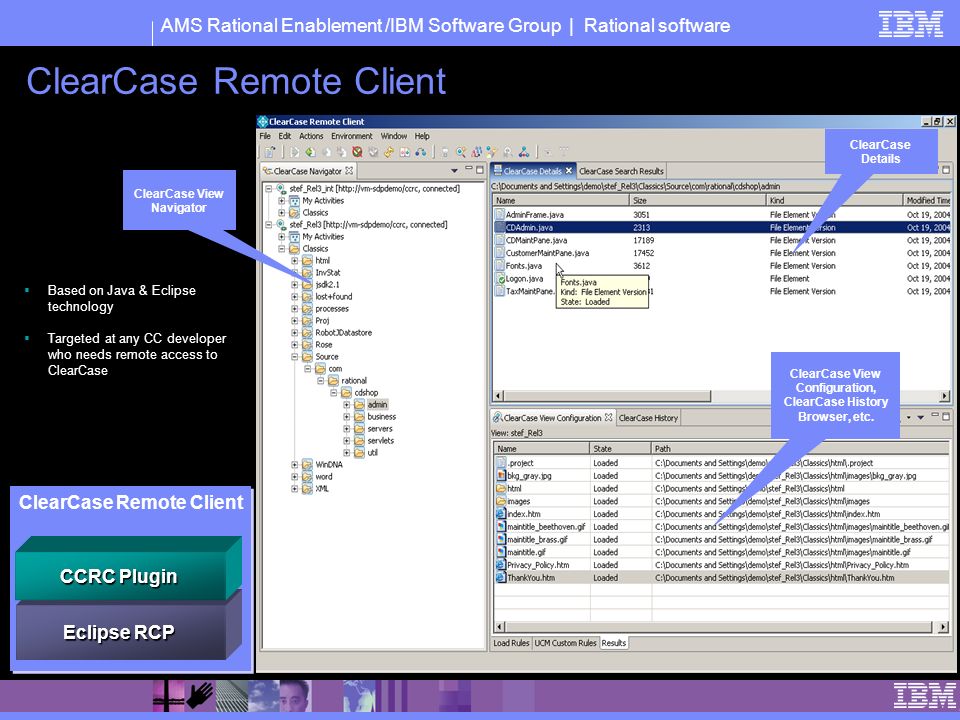Click the new view clipboard toolbar icon
This screenshot has height=720, width=960.
[270, 152]
